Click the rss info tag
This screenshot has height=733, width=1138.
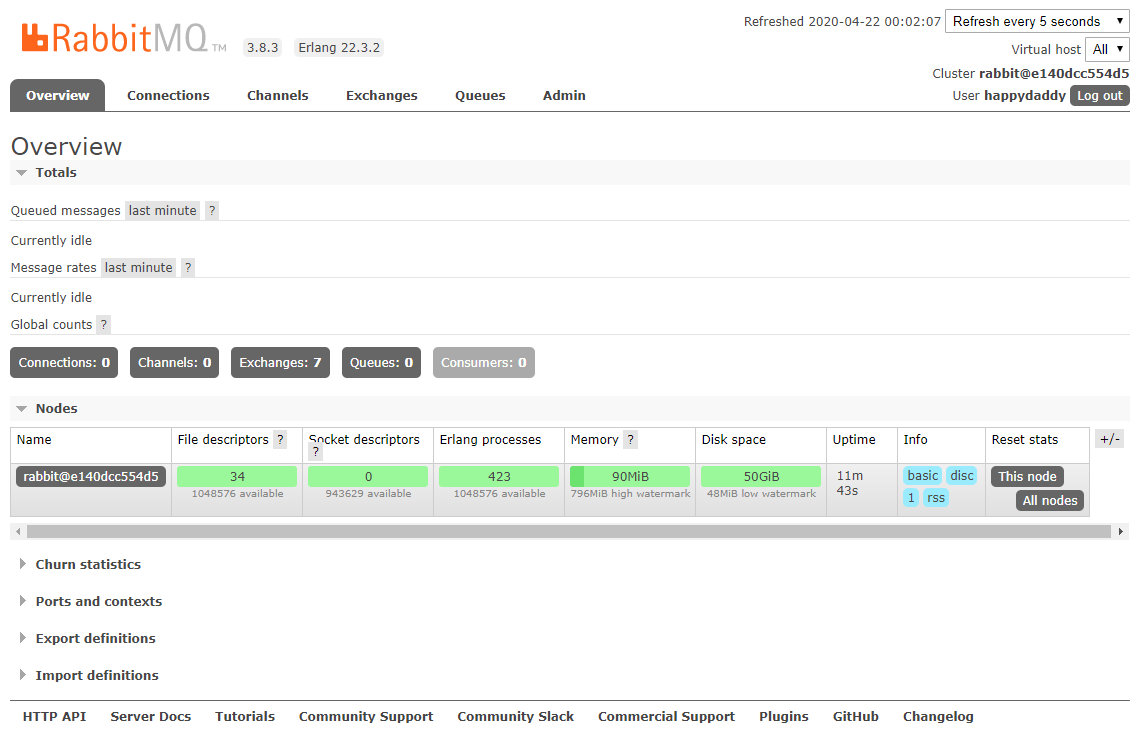coord(936,498)
